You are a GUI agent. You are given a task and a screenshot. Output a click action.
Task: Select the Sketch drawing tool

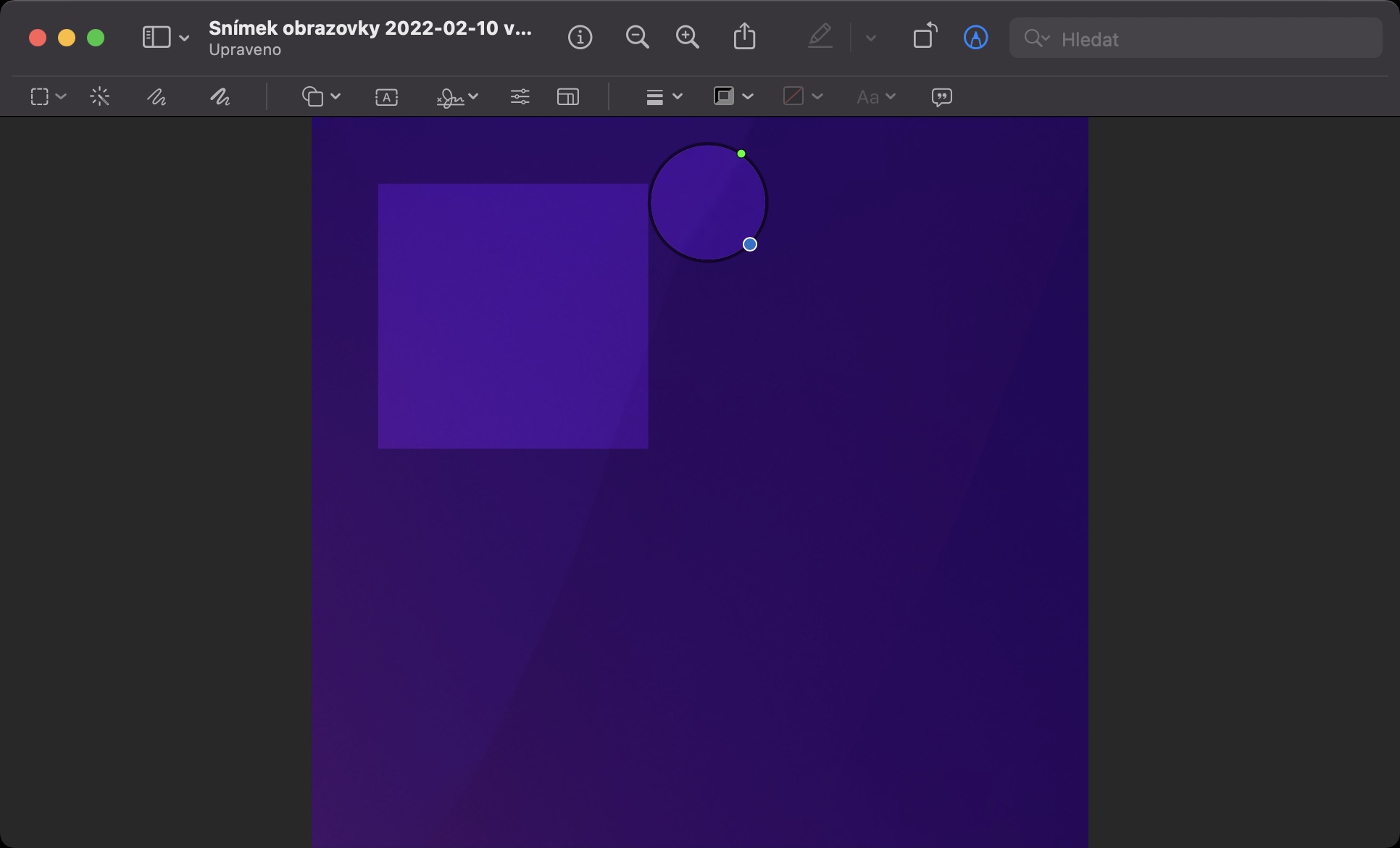tap(157, 96)
